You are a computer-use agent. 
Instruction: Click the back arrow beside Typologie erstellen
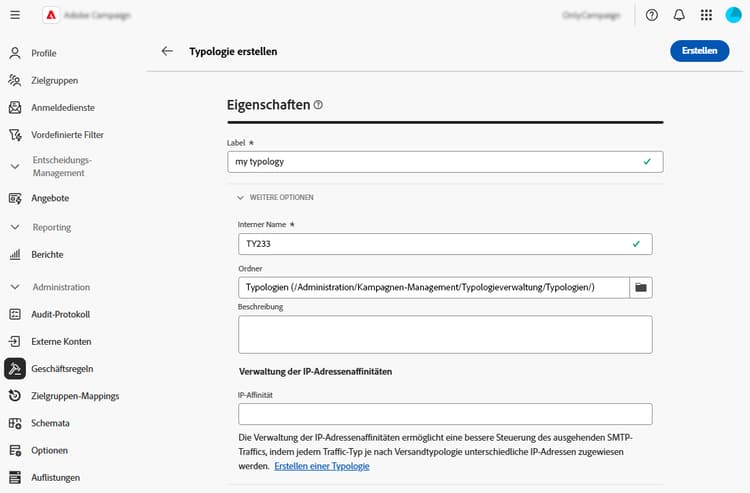point(167,51)
